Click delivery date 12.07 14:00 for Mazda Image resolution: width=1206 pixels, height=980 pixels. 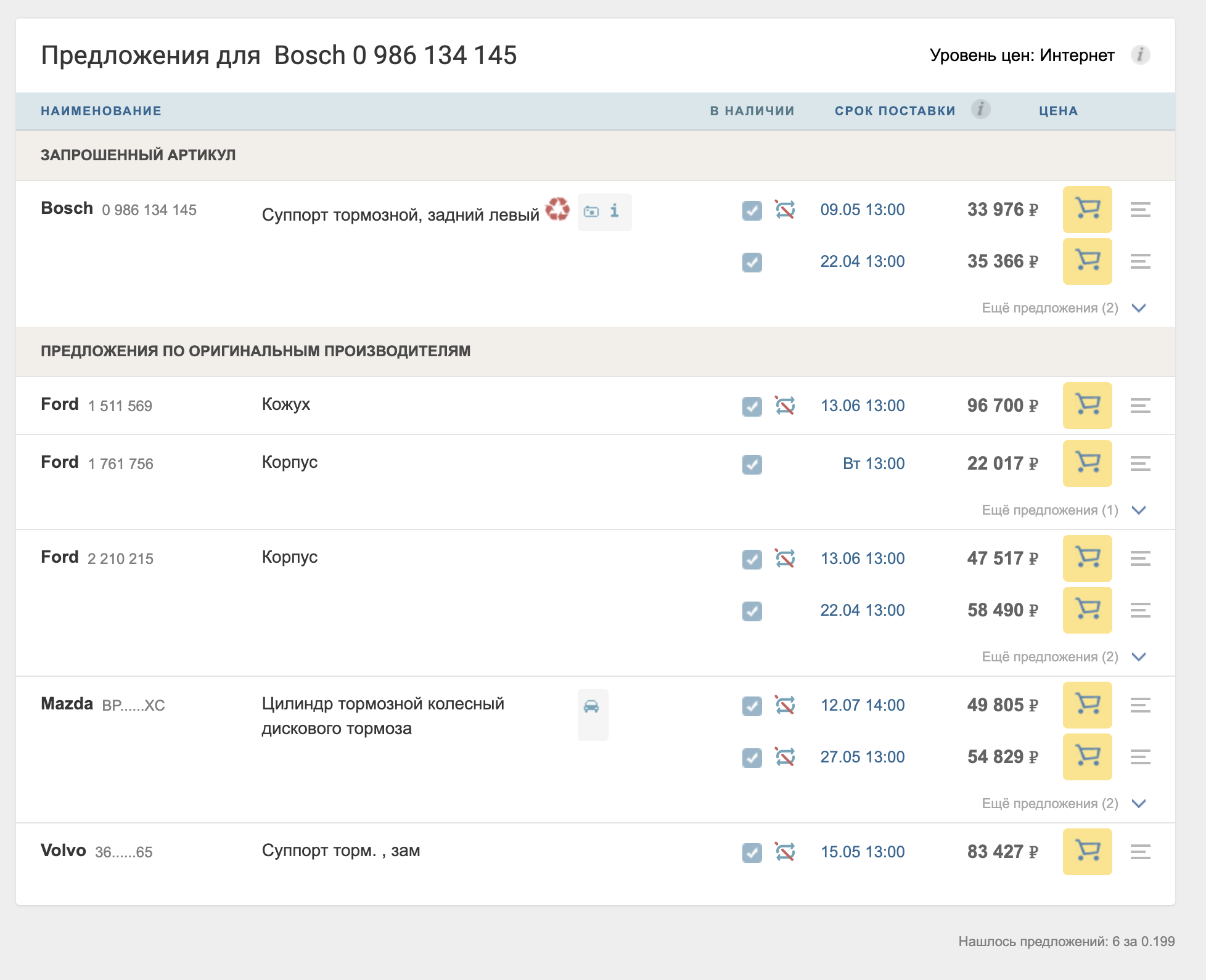tap(862, 705)
